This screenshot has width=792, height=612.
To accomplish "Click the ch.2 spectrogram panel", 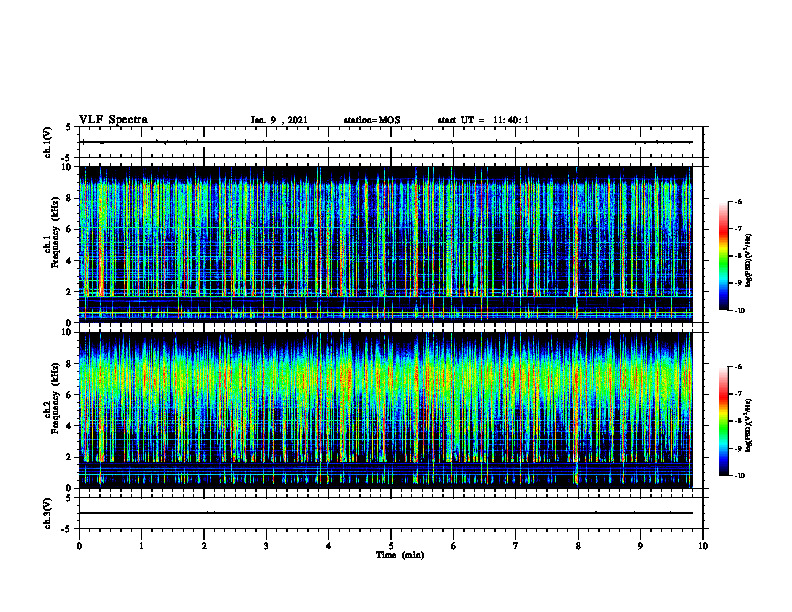I will pos(386,410).
